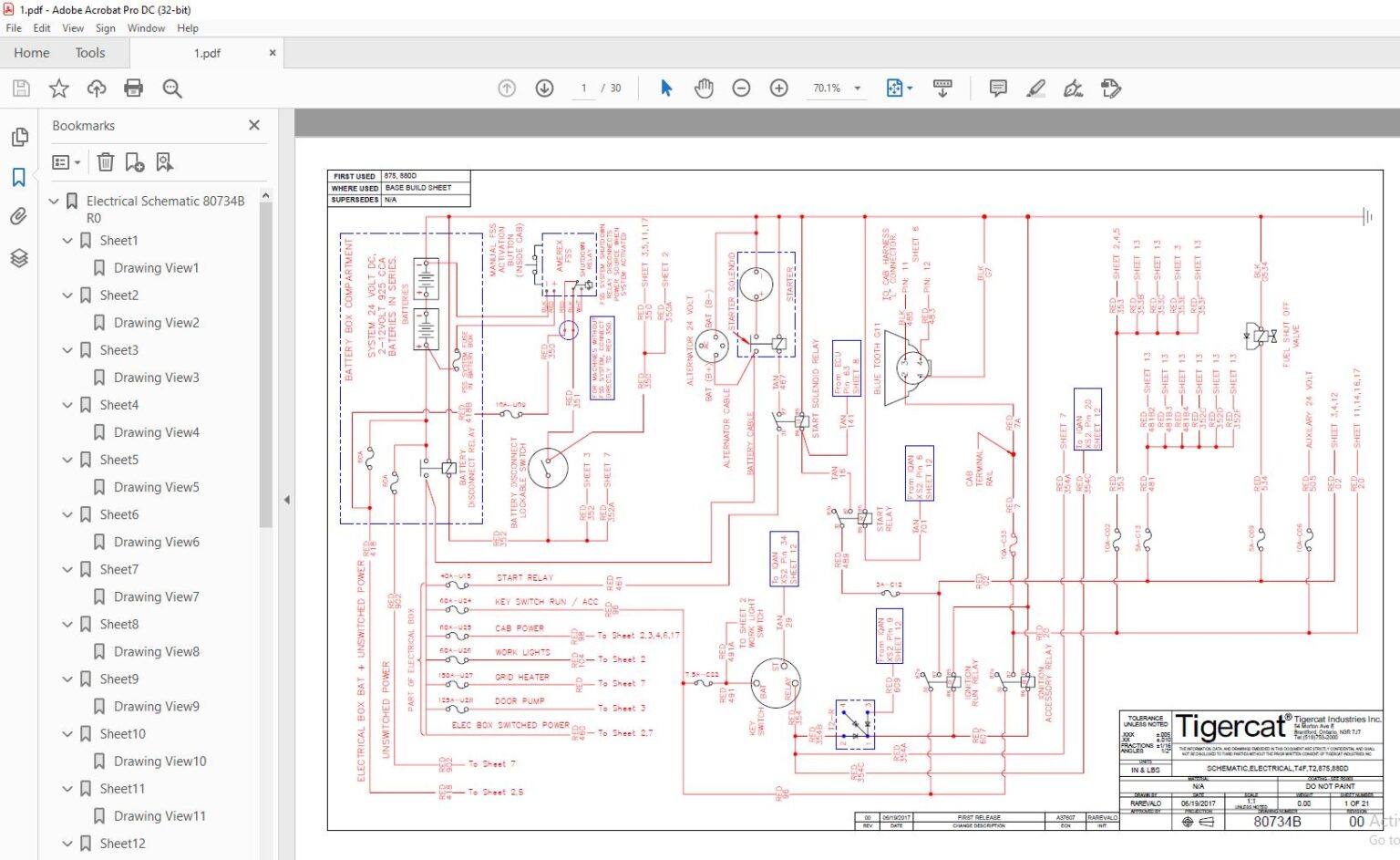Upload file to cloud icon
Viewport: 1400px width, 860px height.
tap(97, 88)
